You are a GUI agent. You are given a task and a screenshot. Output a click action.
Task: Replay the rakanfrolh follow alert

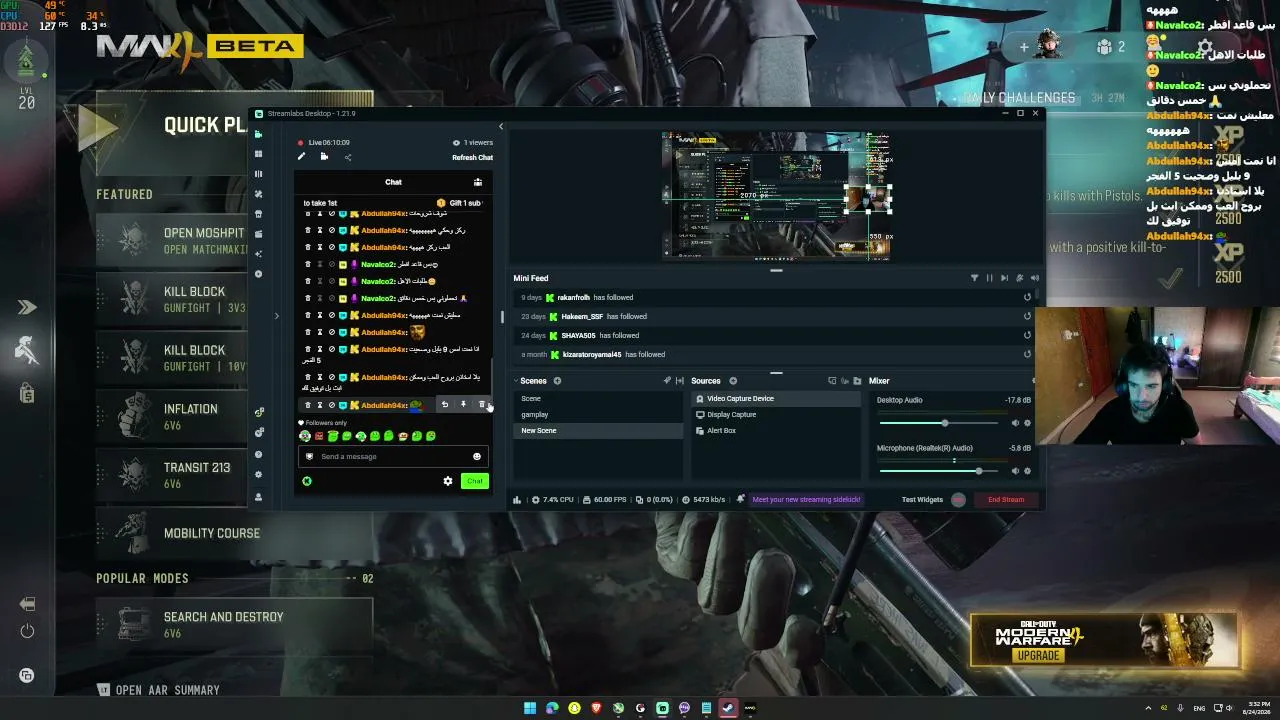pos(1027,297)
